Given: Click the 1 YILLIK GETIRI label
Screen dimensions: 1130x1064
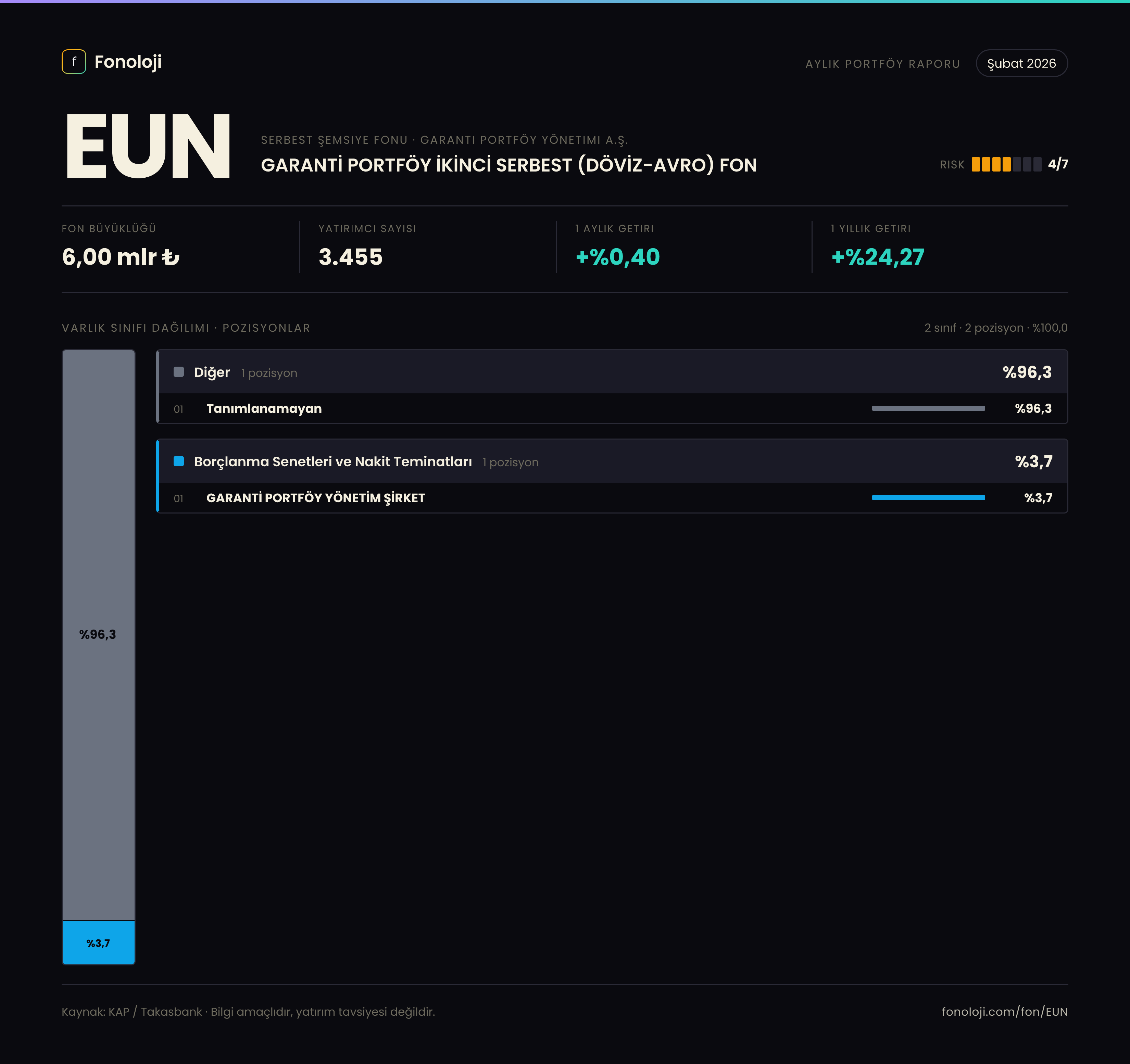Looking at the screenshot, I should tap(871, 228).
